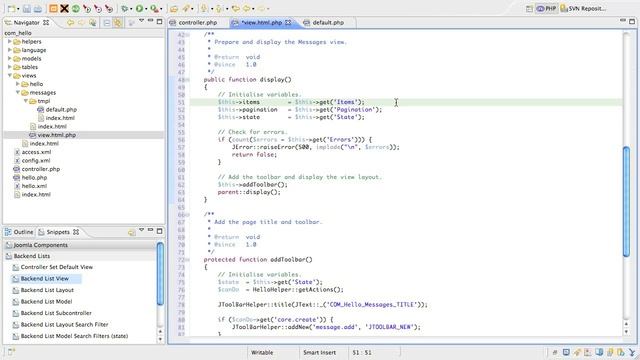The height and width of the screenshot is (360, 640).
Task: Click the black X toolbar icon
Action: pos(64,8)
